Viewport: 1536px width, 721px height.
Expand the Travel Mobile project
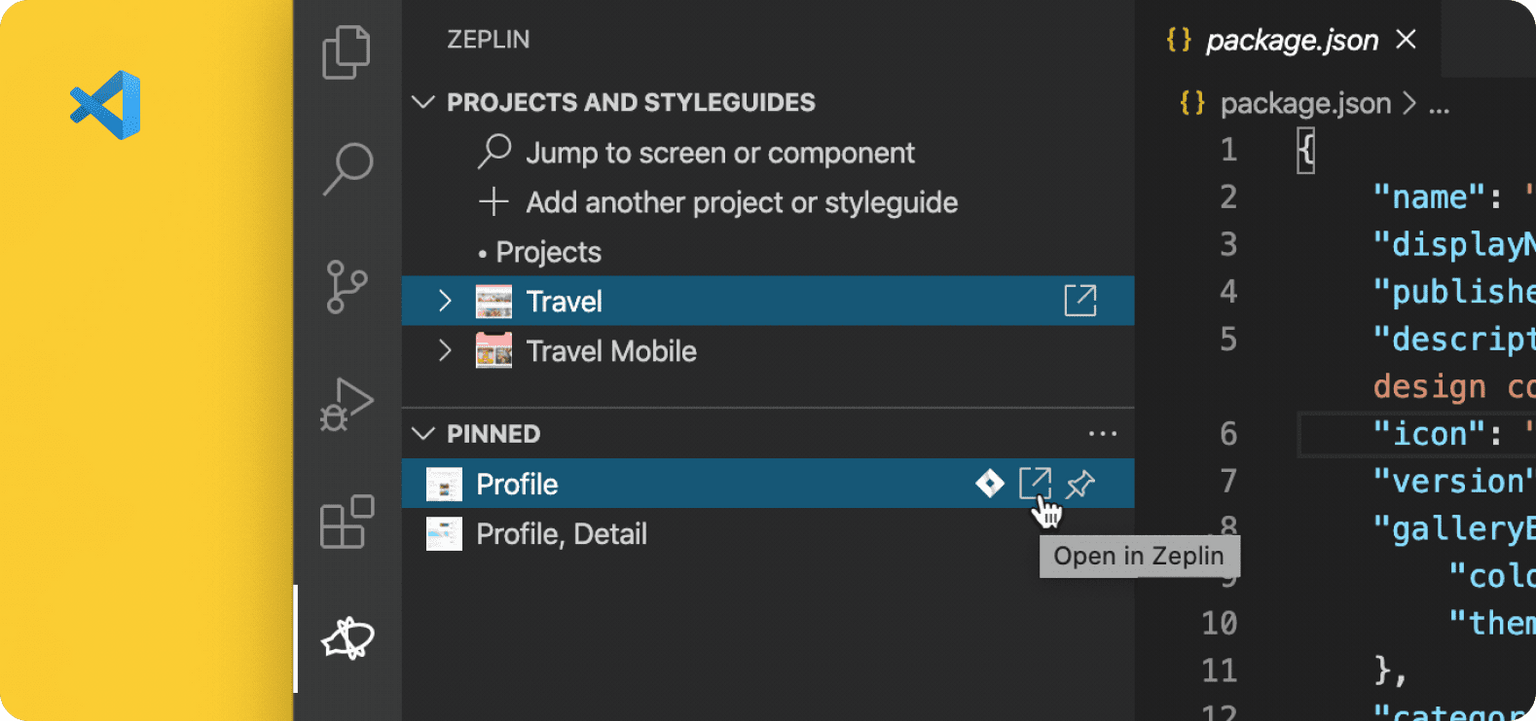coord(444,351)
